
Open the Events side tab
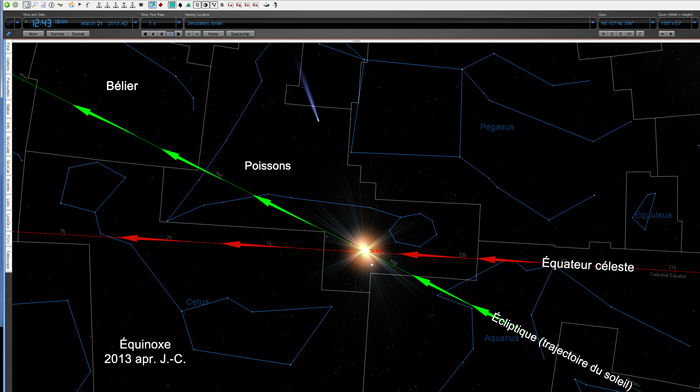[8, 185]
